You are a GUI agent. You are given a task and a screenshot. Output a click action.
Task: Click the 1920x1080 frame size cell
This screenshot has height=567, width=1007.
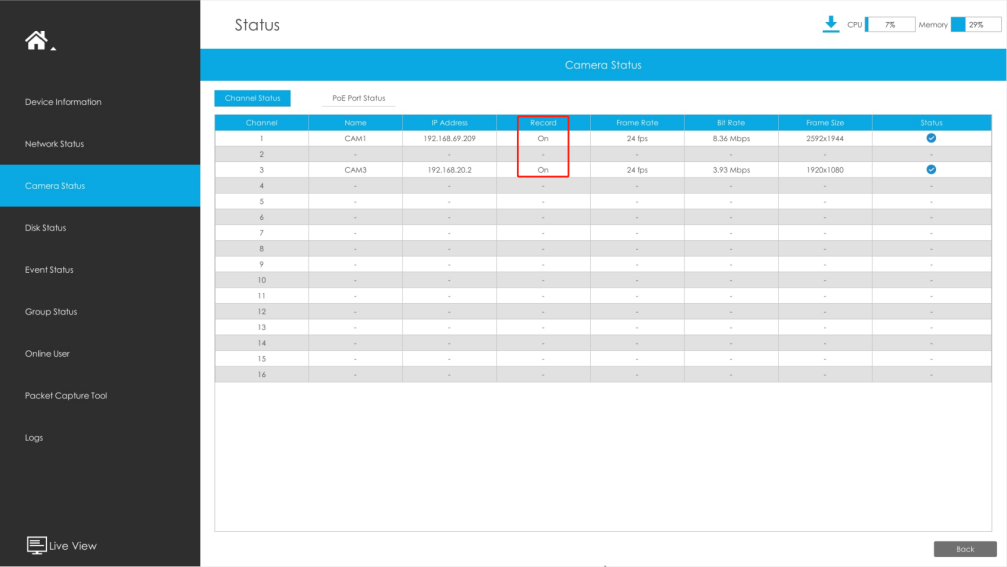pos(825,170)
